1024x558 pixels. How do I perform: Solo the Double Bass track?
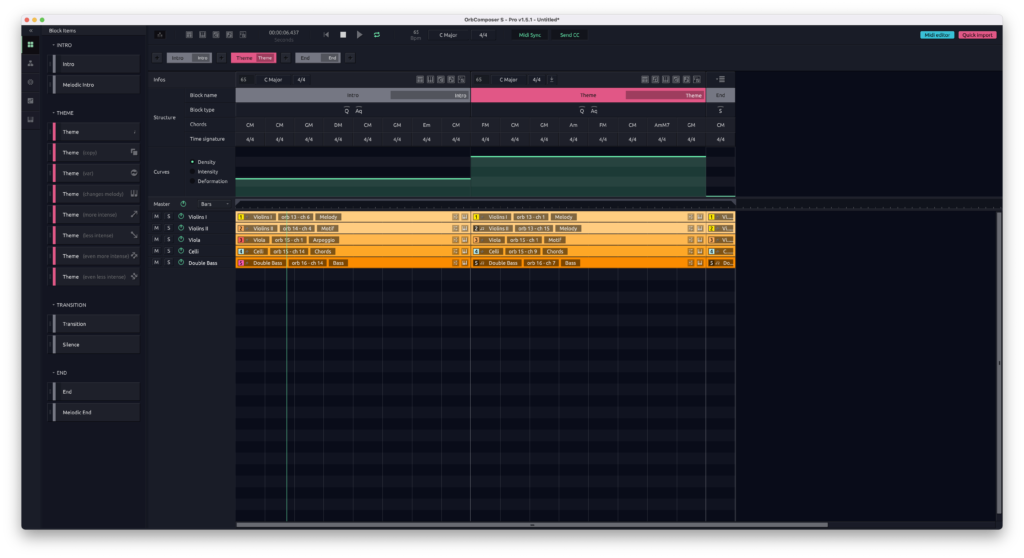tap(168, 263)
